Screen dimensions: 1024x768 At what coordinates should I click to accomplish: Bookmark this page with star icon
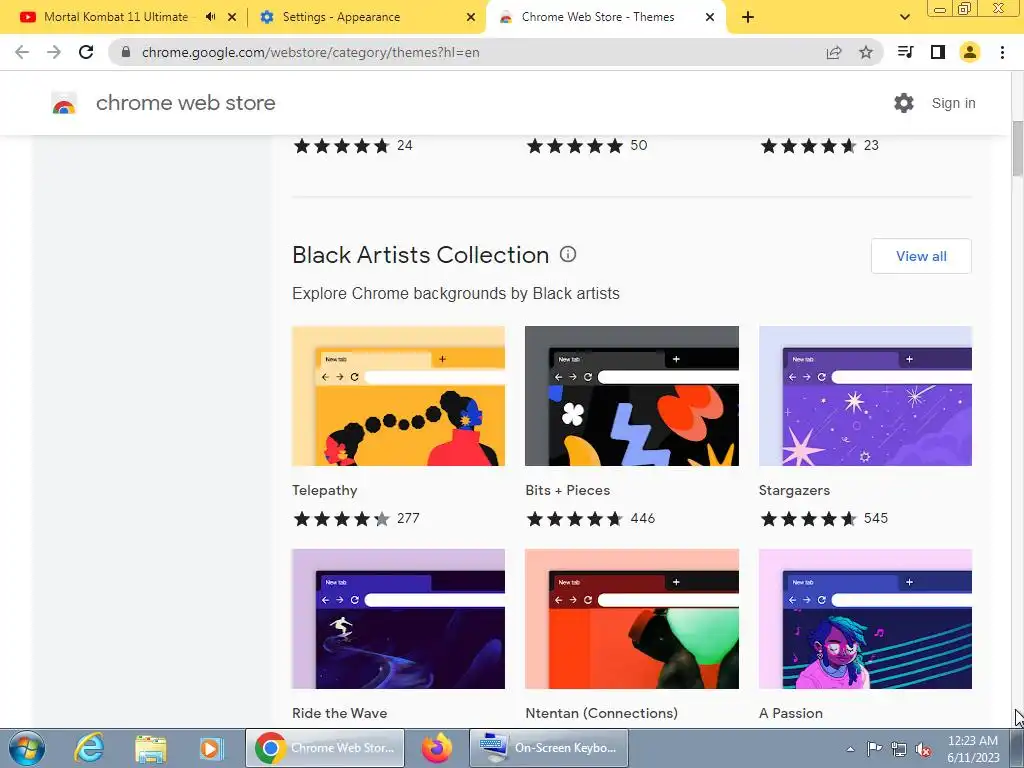(866, 52)
